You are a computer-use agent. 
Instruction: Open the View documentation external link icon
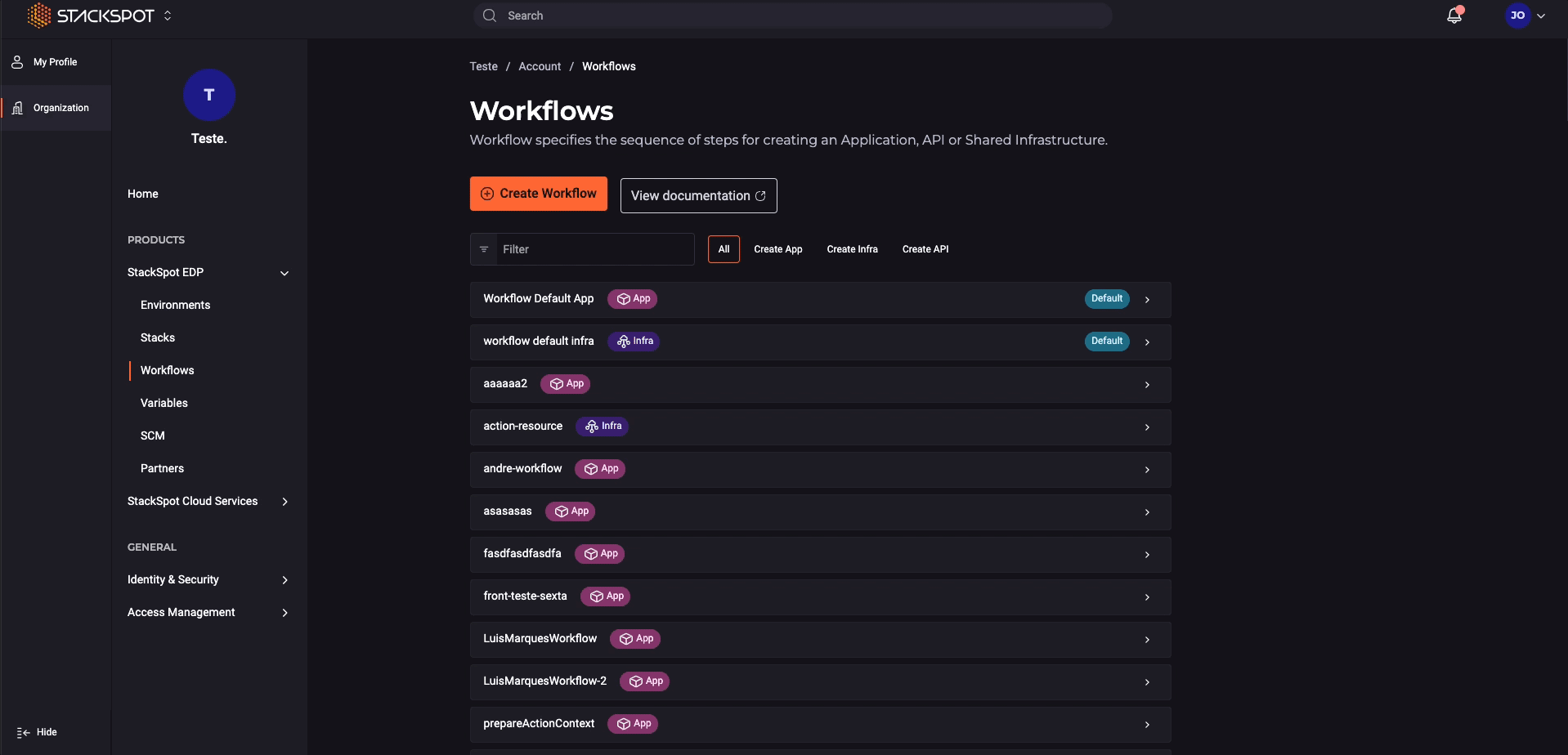coord(759,195)
